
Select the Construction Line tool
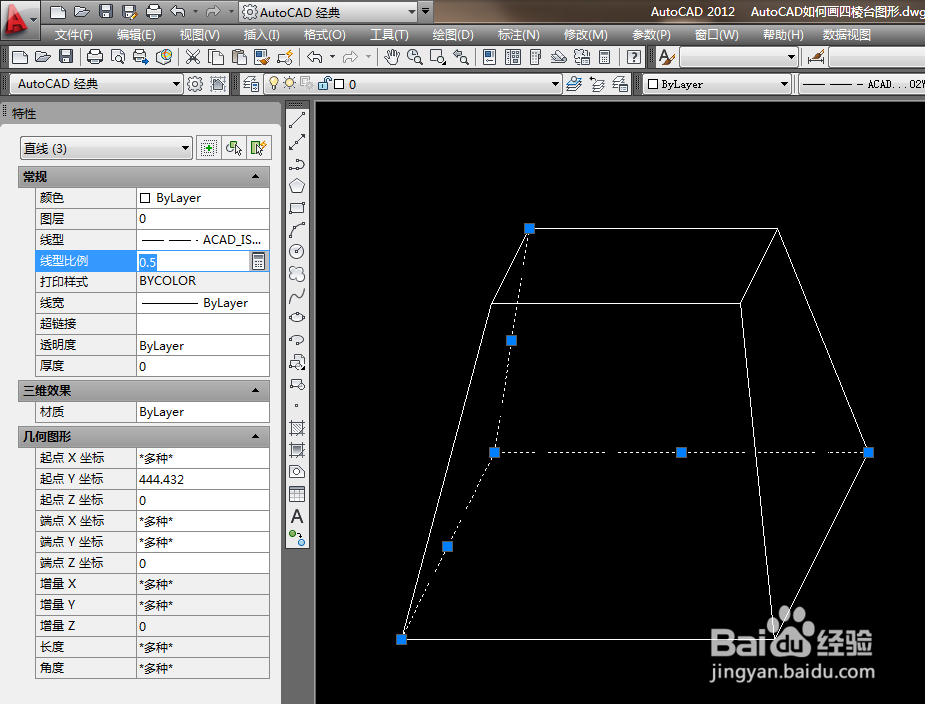[297, 142]
